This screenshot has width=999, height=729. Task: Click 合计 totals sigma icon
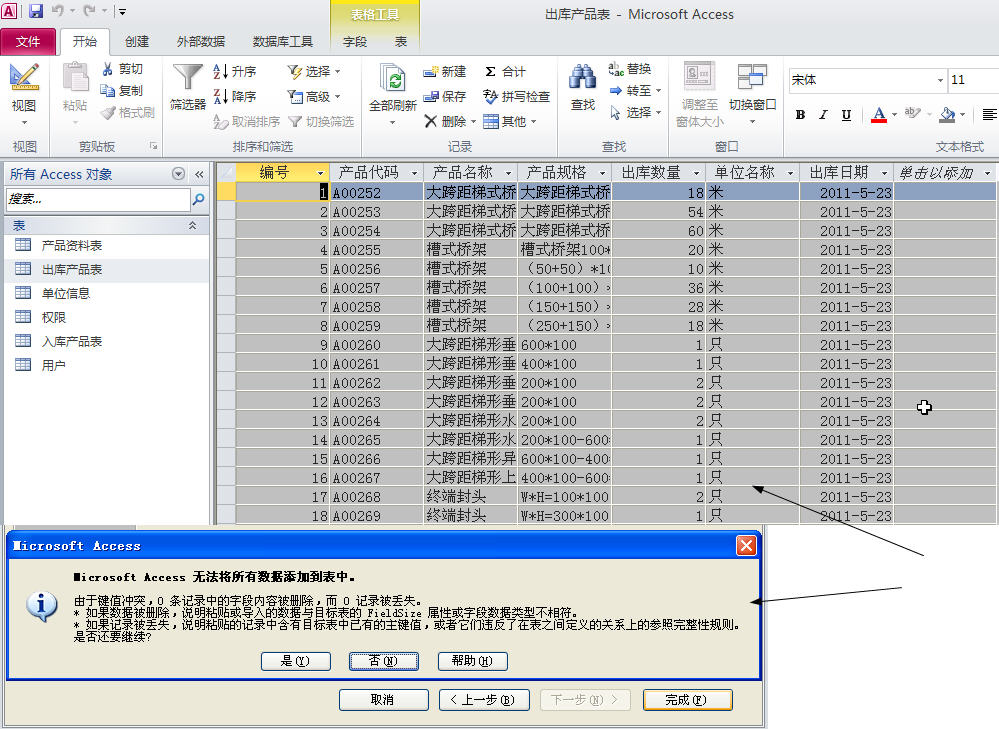pos(490,71)
